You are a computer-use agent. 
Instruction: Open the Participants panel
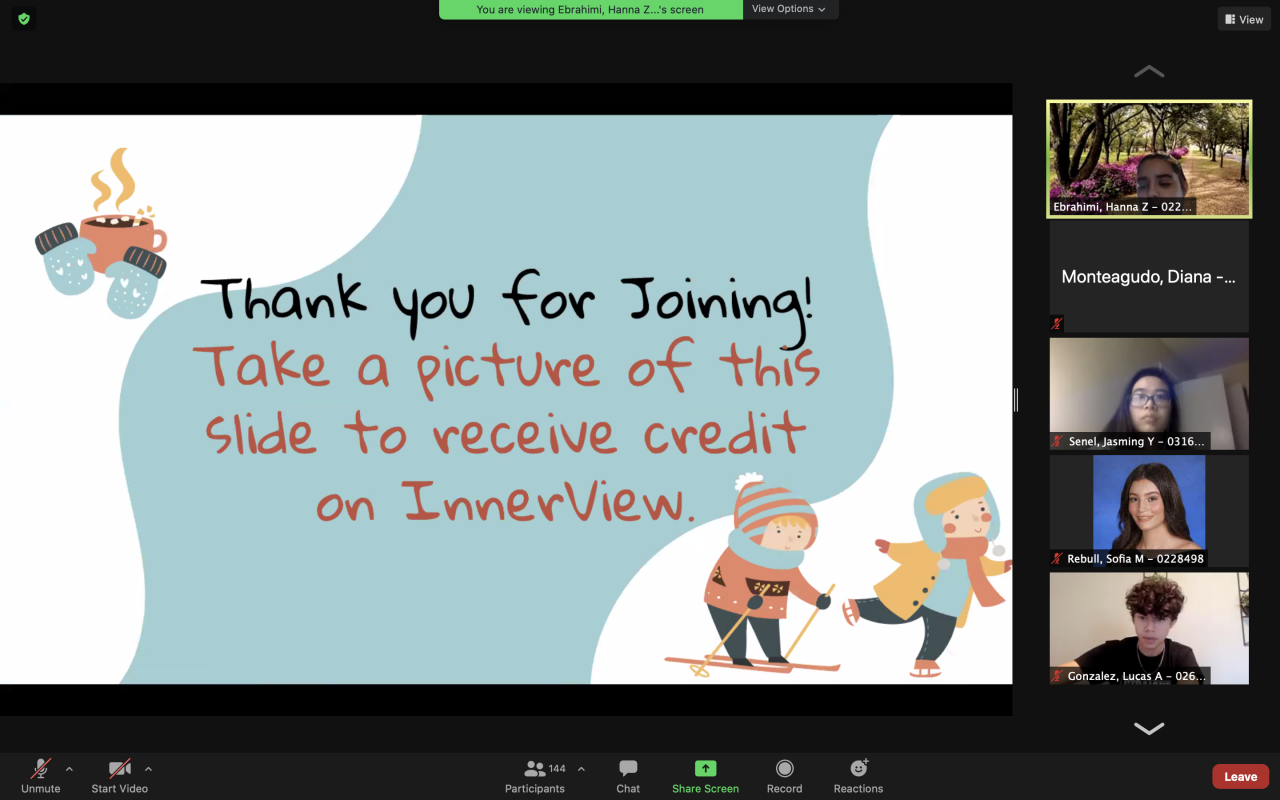(x=535, y=775)
